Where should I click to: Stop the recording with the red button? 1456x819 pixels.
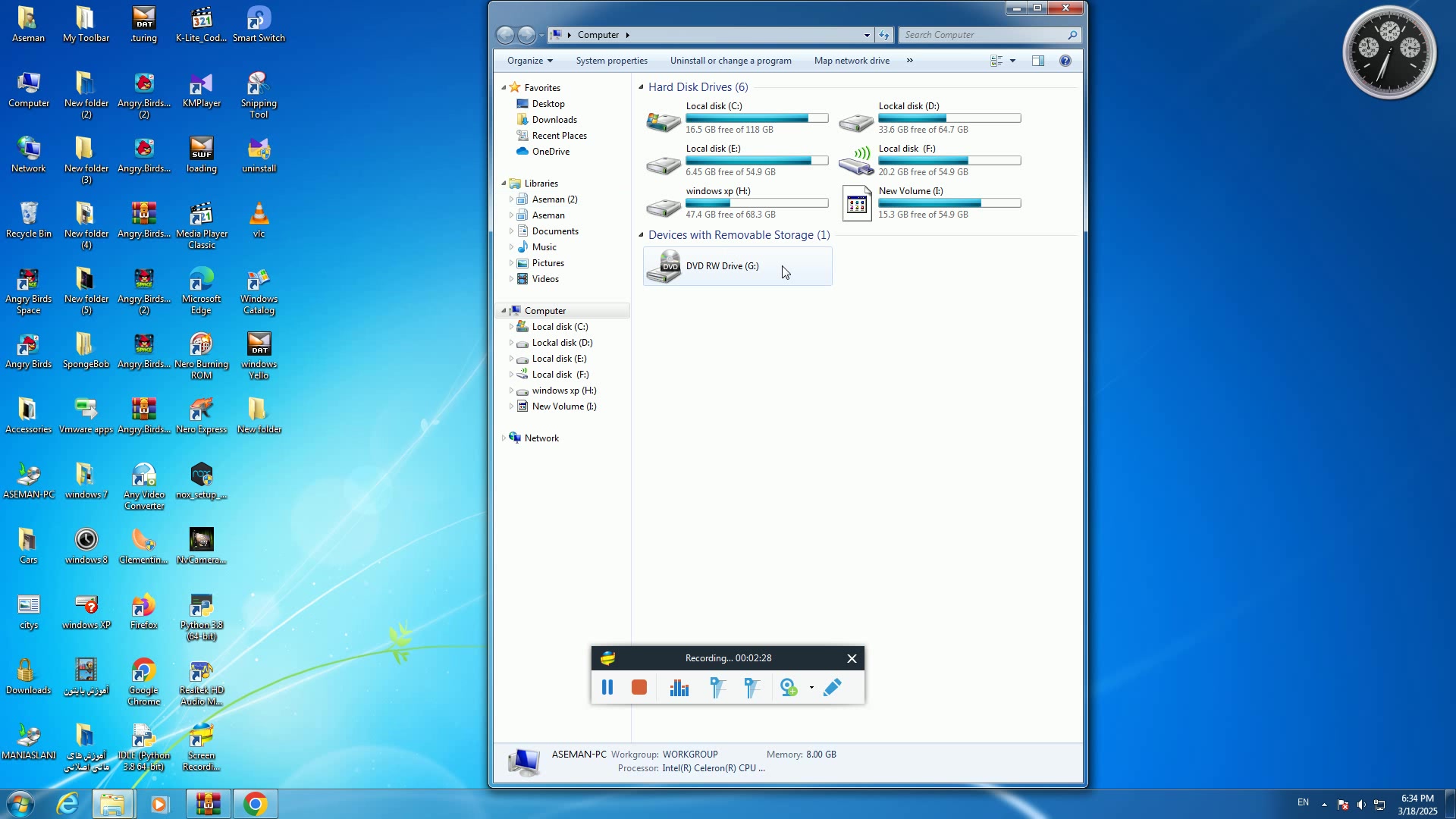pyautogui.click(x=639, y=687)
